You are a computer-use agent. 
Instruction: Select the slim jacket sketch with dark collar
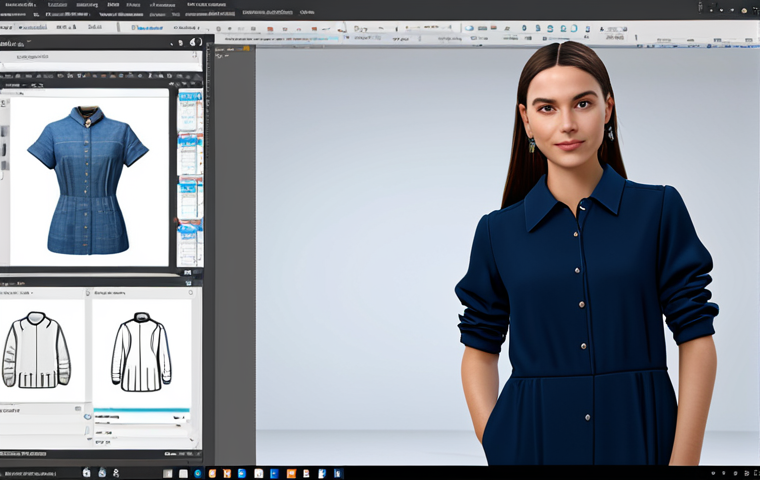coord(141,352)
